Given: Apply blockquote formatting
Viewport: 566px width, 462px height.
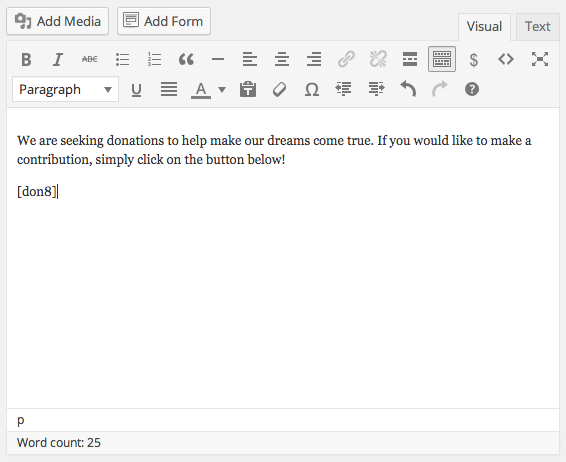Looking at the screenshot, I should tap(186, 59).
